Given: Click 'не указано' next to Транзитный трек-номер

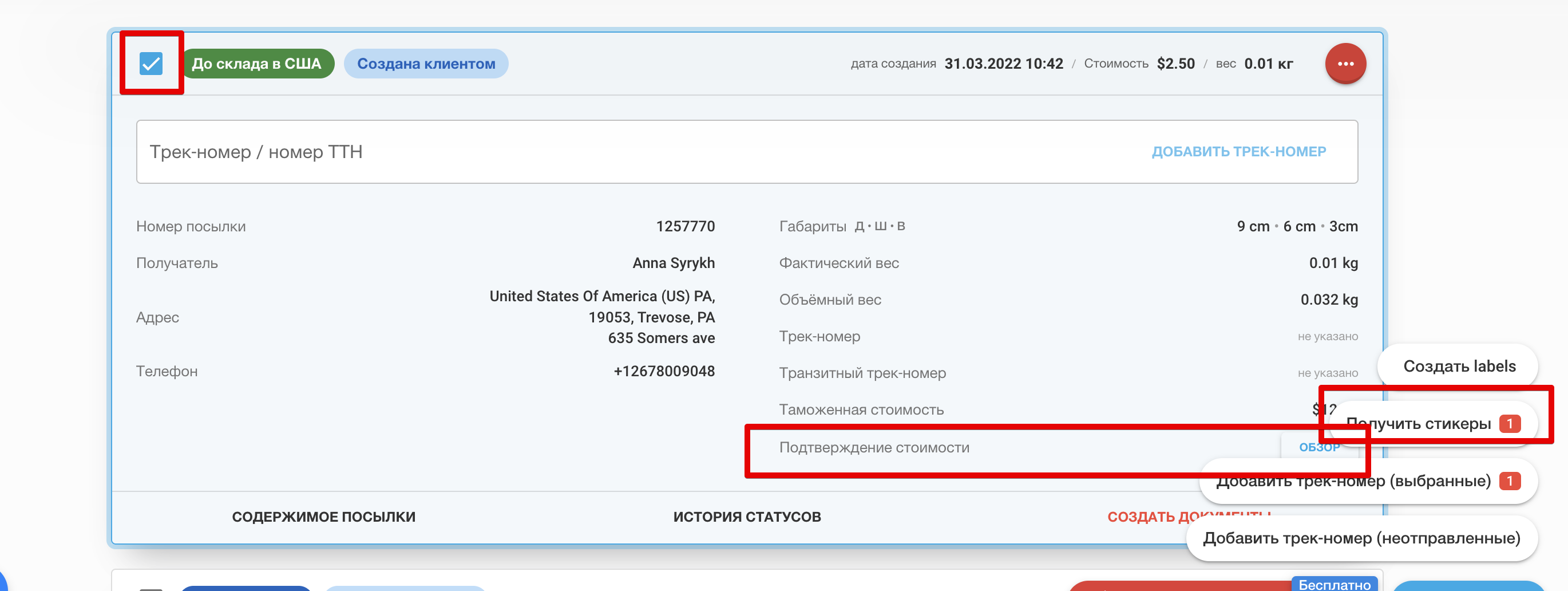Looking at the screenshot, I should 1328,373.
